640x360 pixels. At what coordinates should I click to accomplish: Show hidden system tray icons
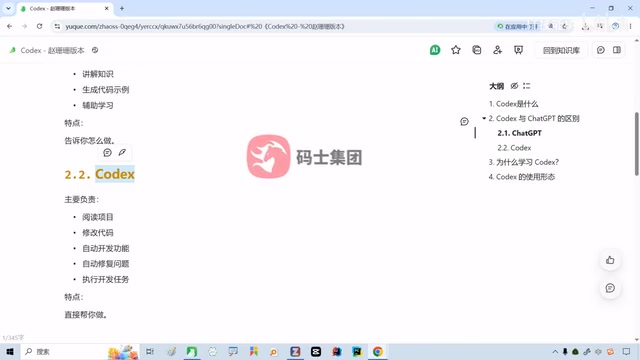click(x=555, y=351)
